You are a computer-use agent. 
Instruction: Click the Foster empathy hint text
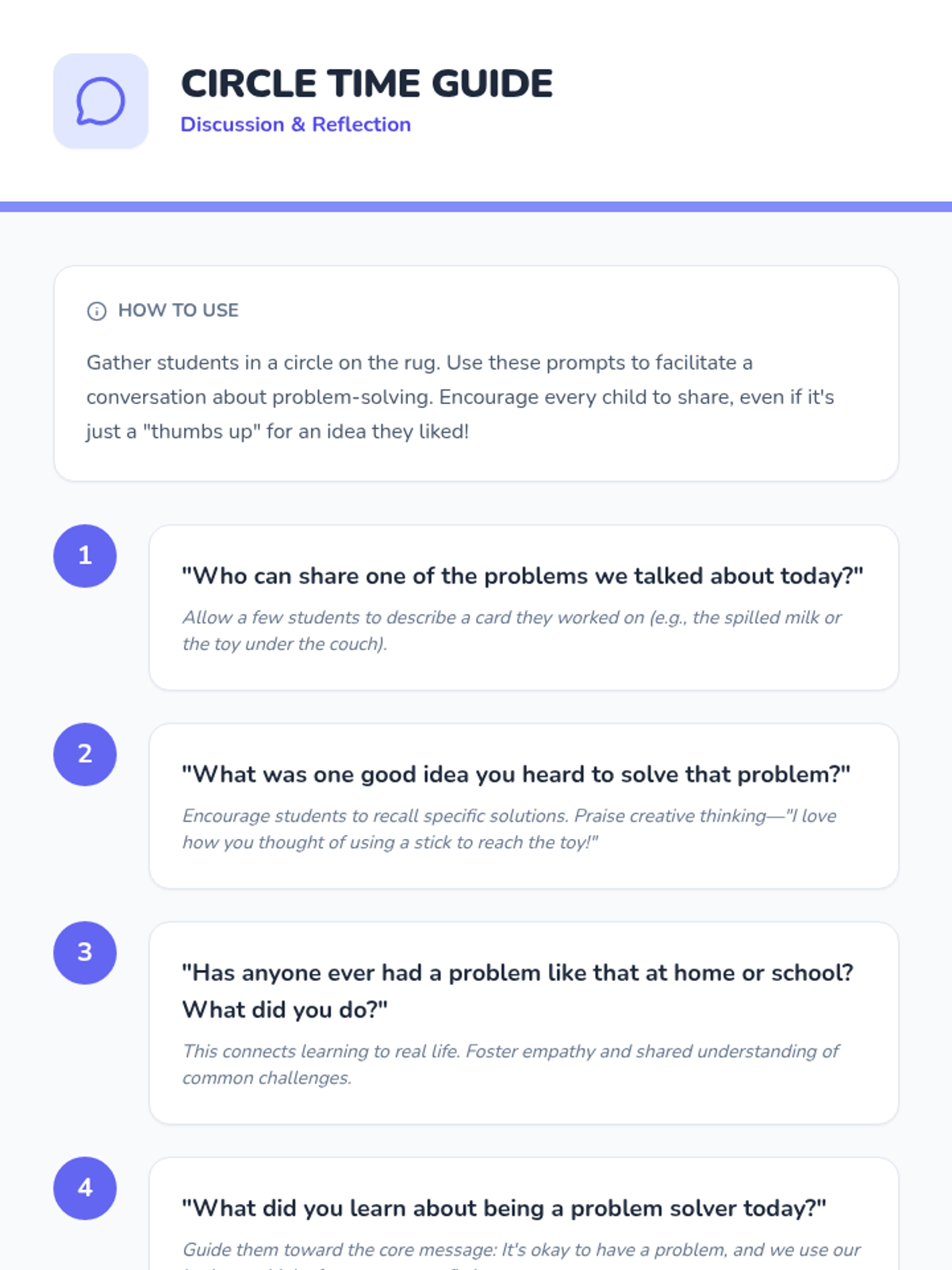click(x=511, y=1064)
